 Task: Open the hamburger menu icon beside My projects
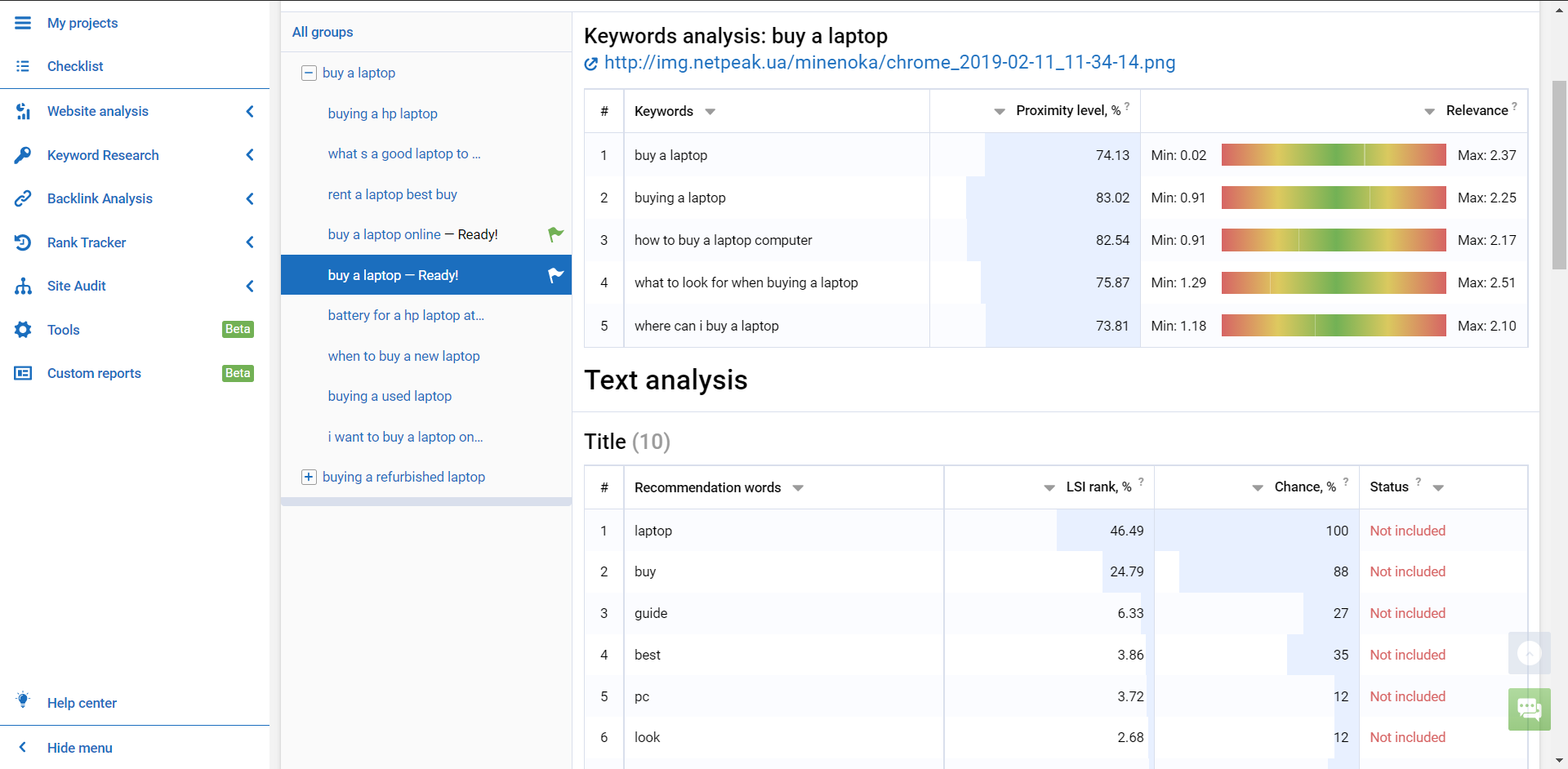23,23
